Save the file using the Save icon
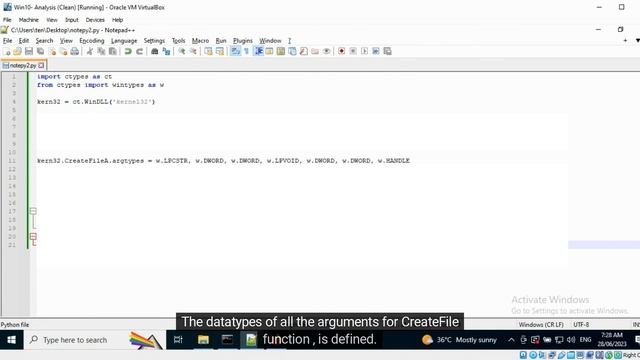This screenshot has width=640, height=360. coord(29,51)
